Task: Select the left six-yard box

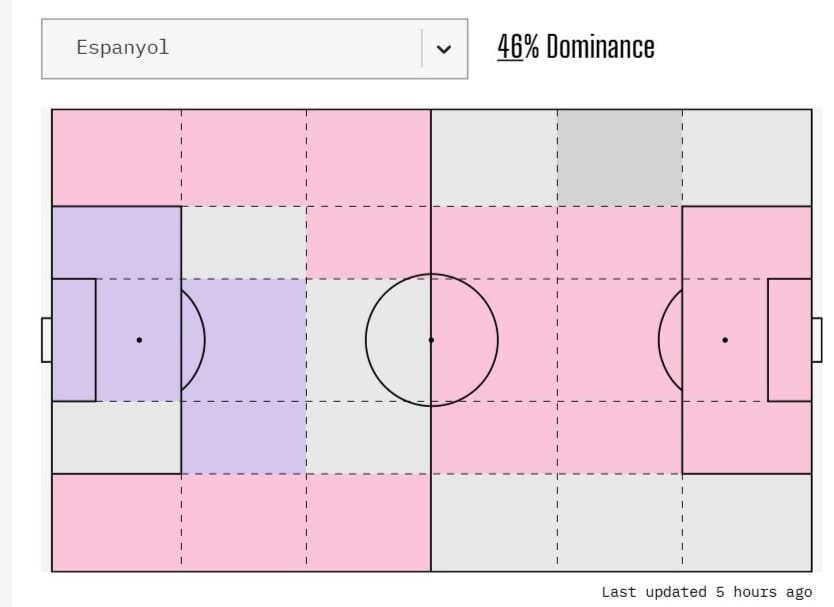Action: [x=74, y=340]
